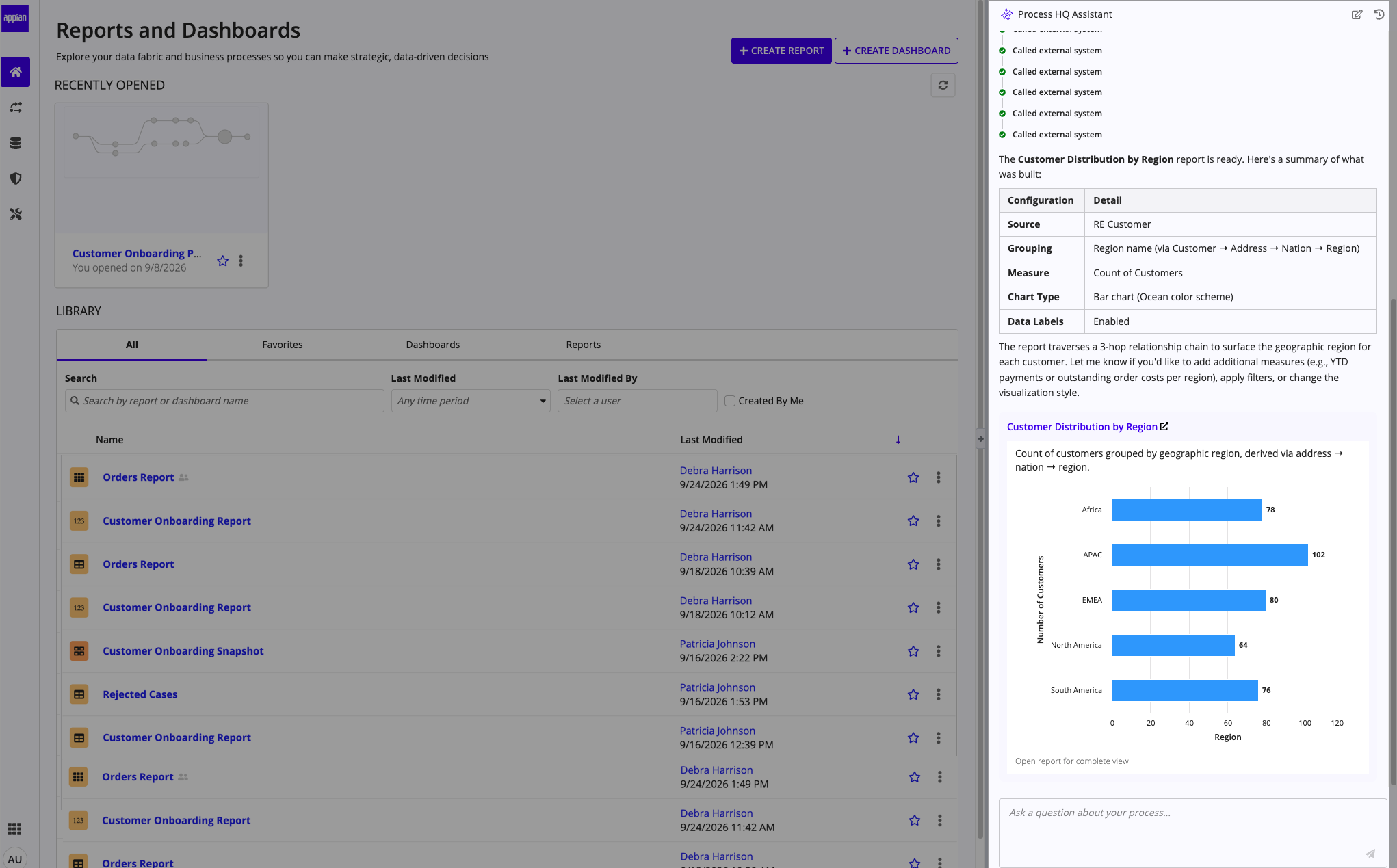Open the data fabric database icon
The width and height of the screenshot is (1397, 868).
pos(16,143)
